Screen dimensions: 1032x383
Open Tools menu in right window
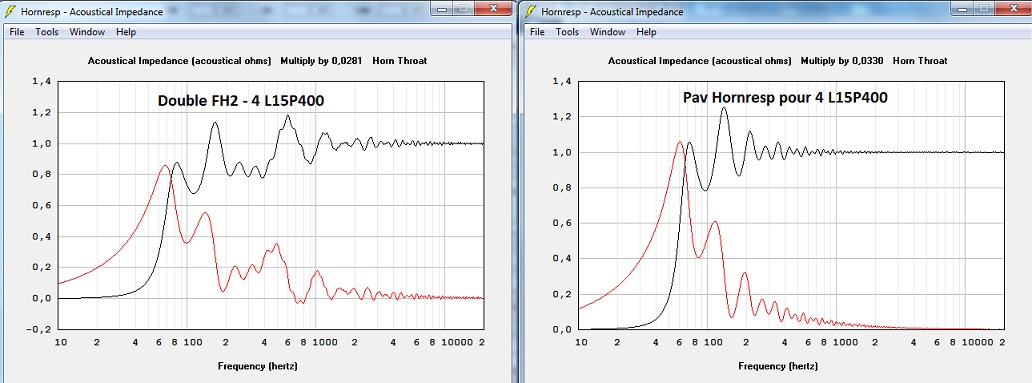pos(567,32)
